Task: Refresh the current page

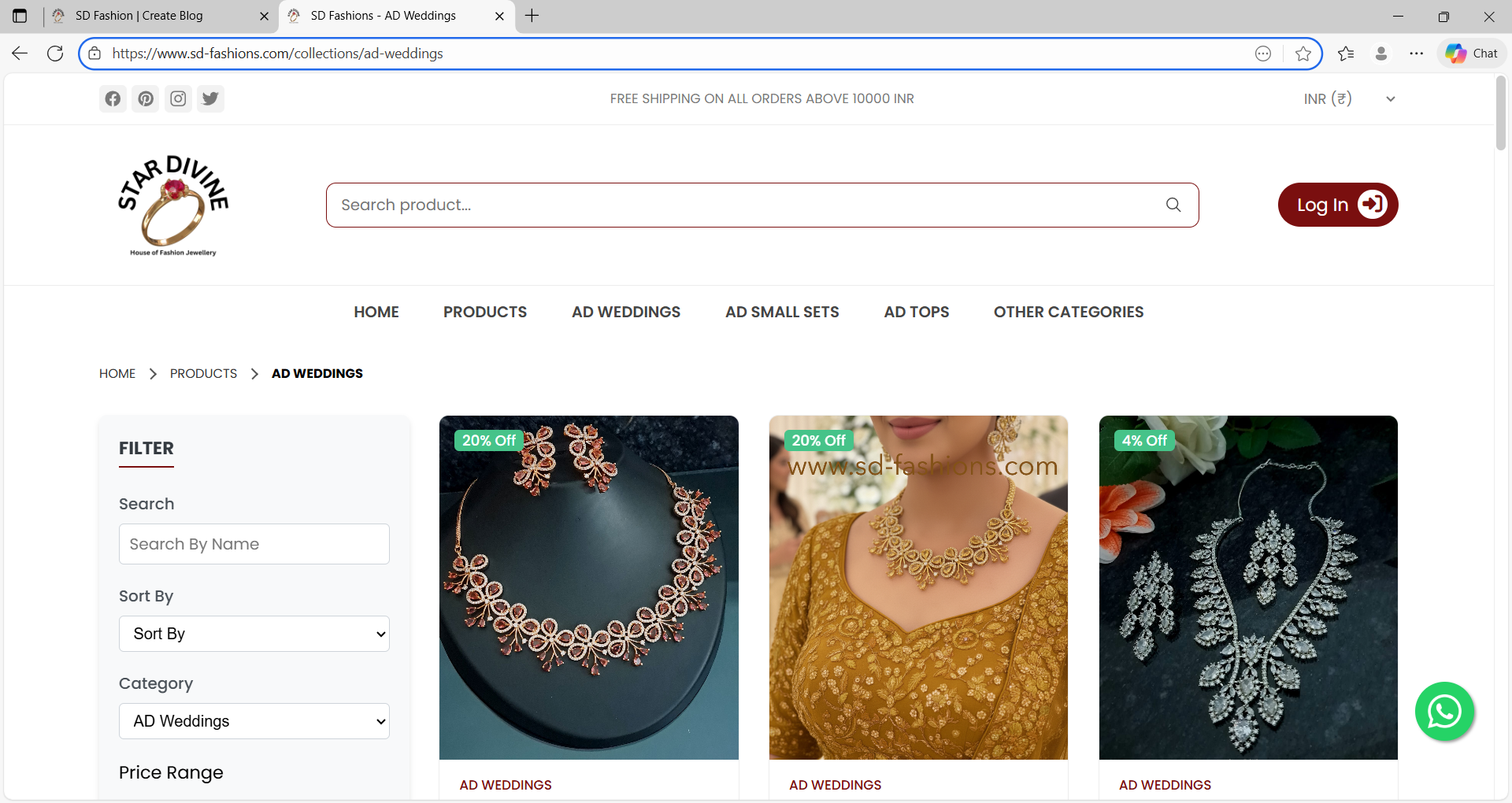Action: click(x=55, y=53)
